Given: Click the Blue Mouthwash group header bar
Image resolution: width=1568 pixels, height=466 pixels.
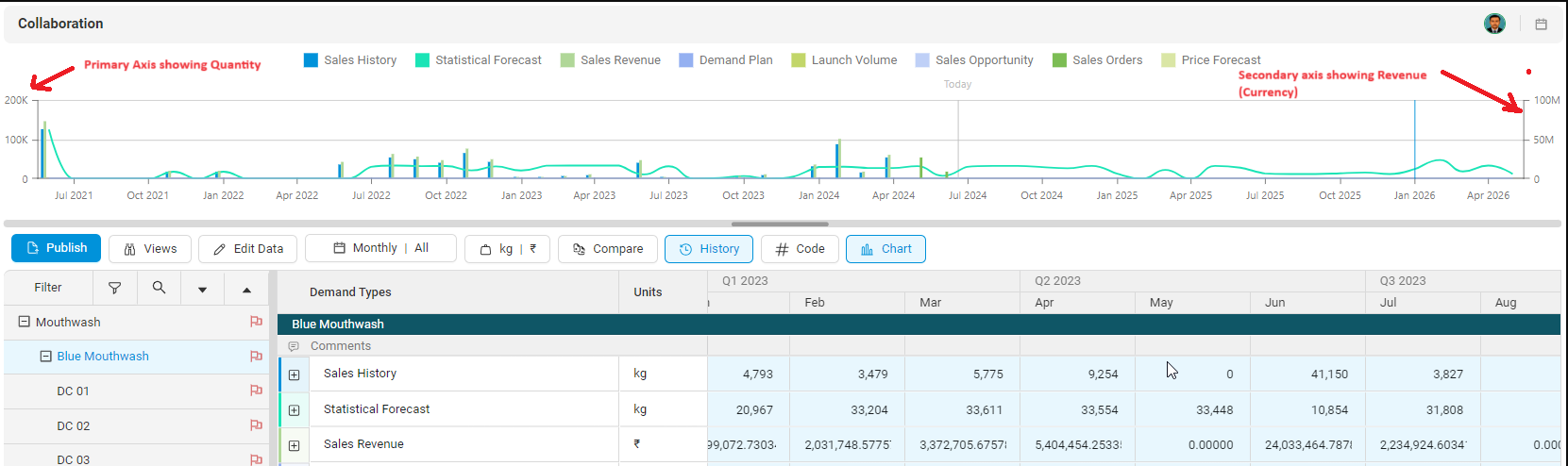Looking at the screenshot, I should [919, 325].
